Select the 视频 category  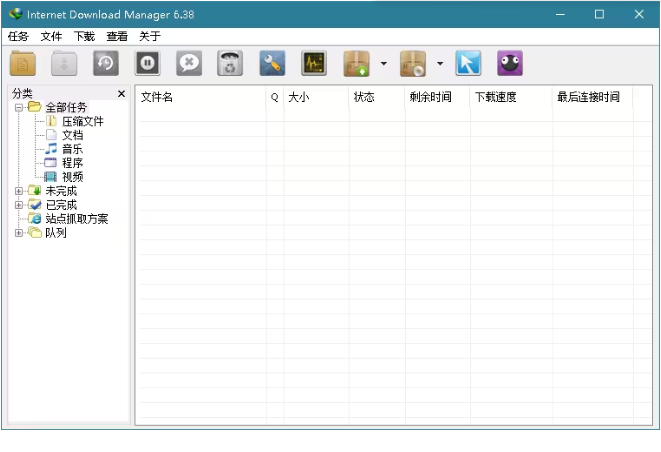tap(73, 177)
